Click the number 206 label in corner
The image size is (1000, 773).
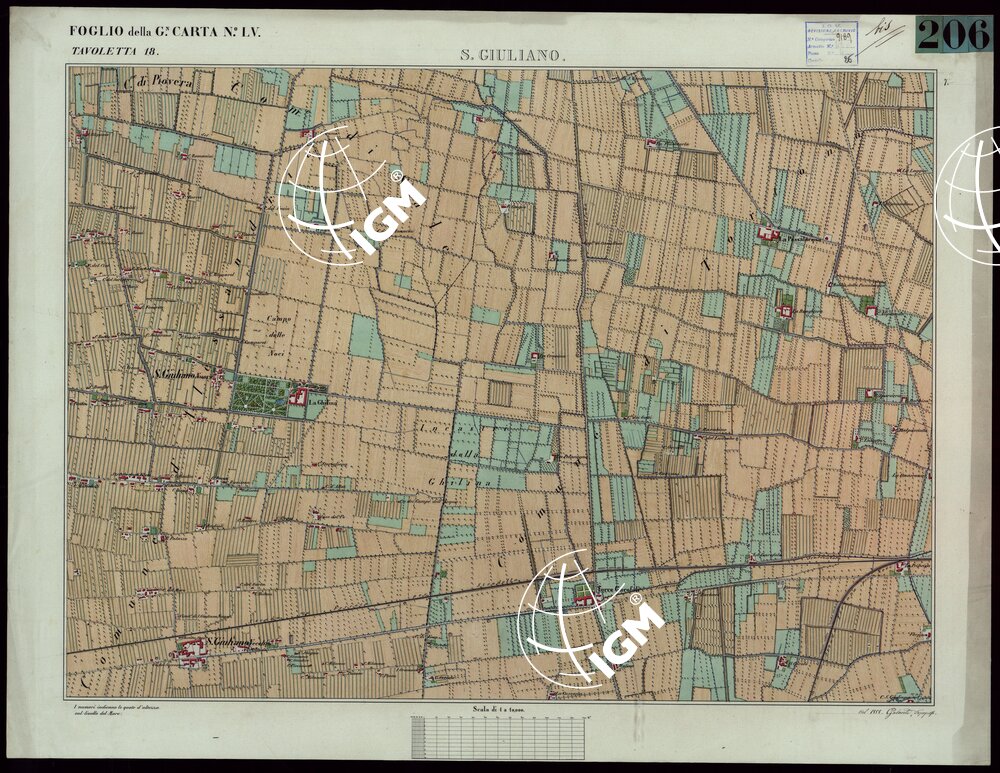[x=953, y=34]
